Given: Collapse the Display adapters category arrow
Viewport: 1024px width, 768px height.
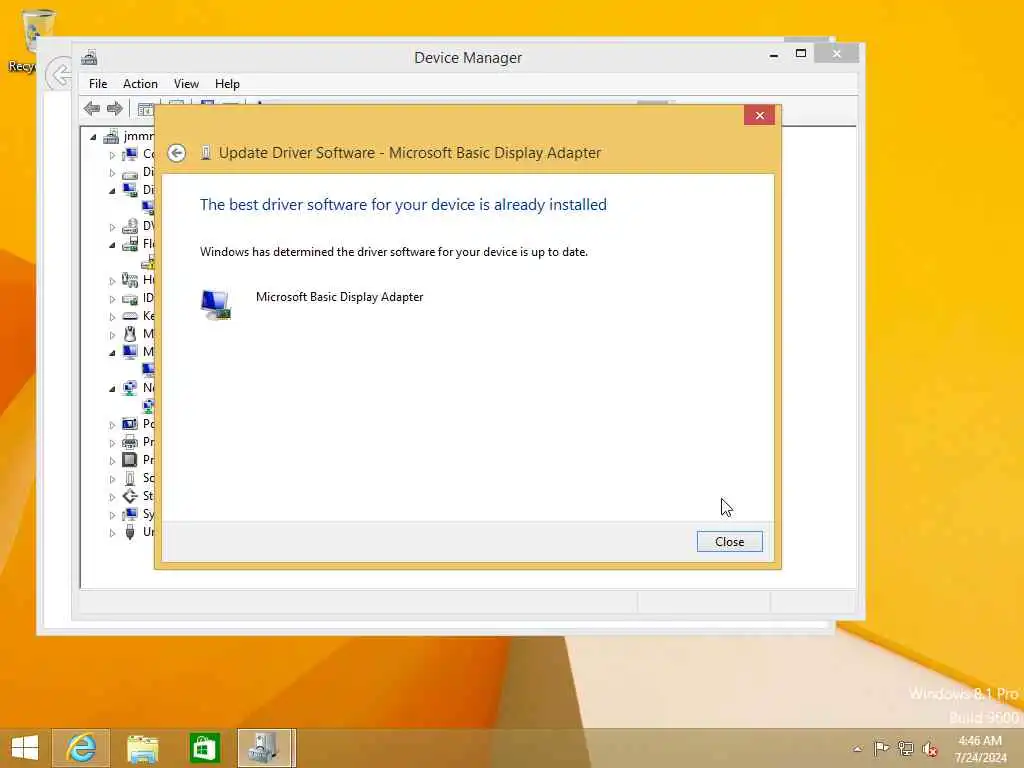Looking at the screenshot, I should [112, 191].
